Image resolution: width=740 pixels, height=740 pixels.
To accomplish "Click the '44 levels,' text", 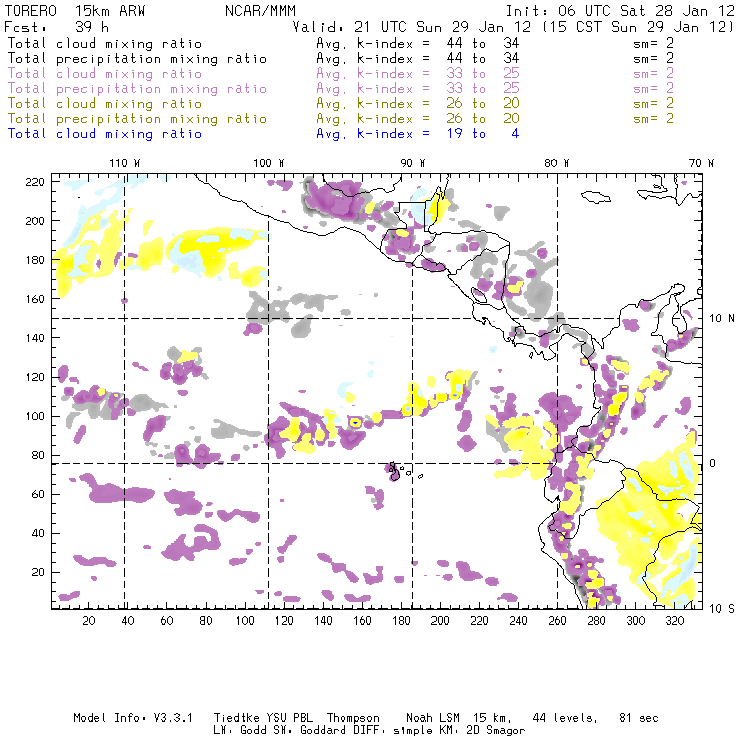I will 565,718.
